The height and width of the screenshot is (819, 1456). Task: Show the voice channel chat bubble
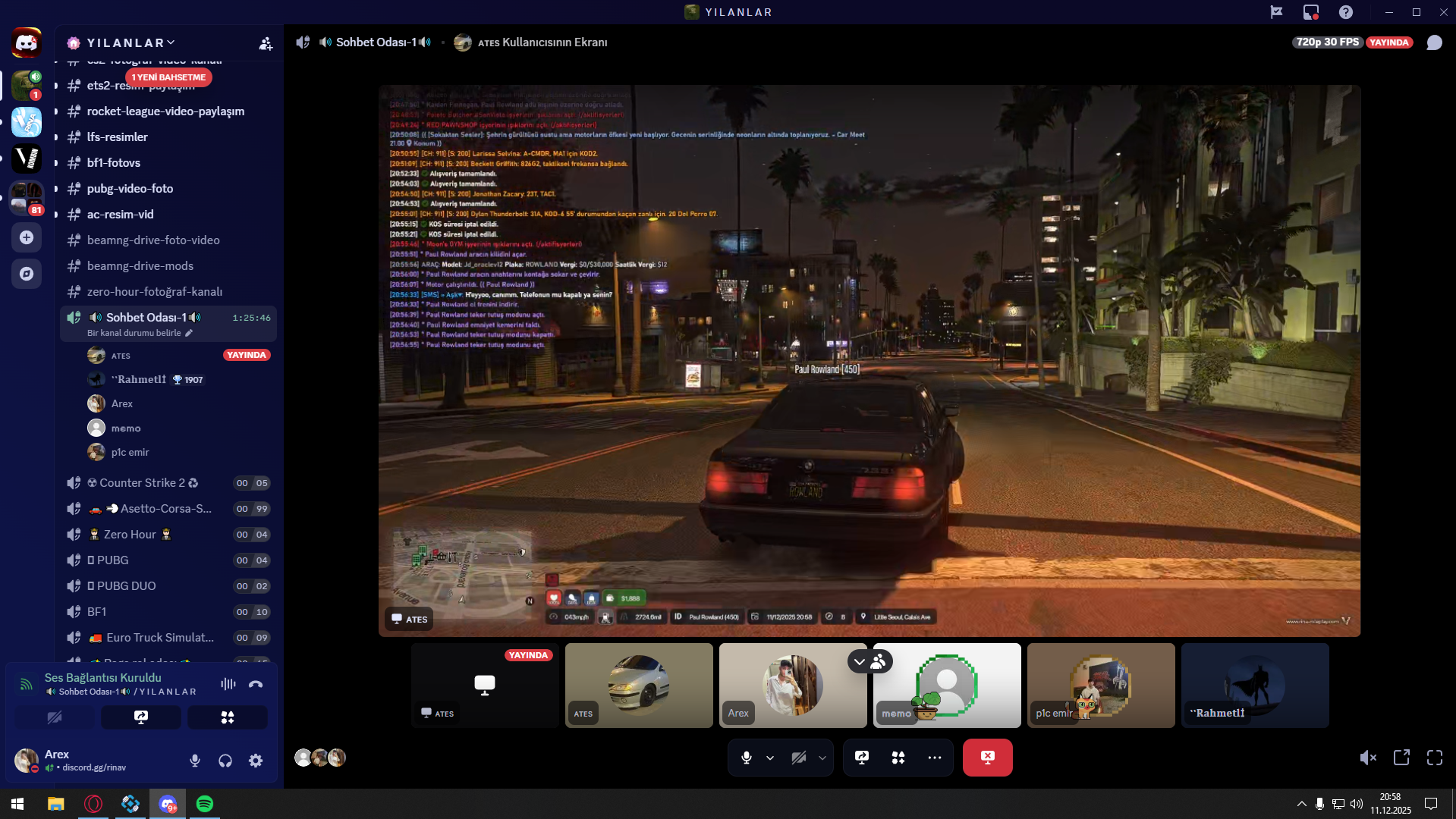pos(1434,42)
